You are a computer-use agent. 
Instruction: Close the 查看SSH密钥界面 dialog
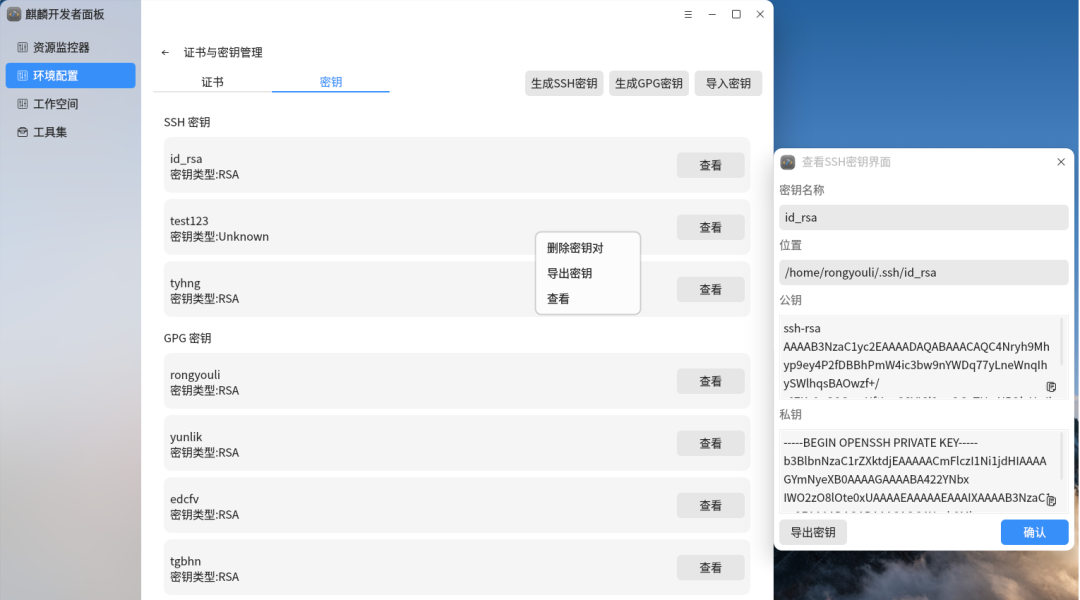click(1061, 162)
